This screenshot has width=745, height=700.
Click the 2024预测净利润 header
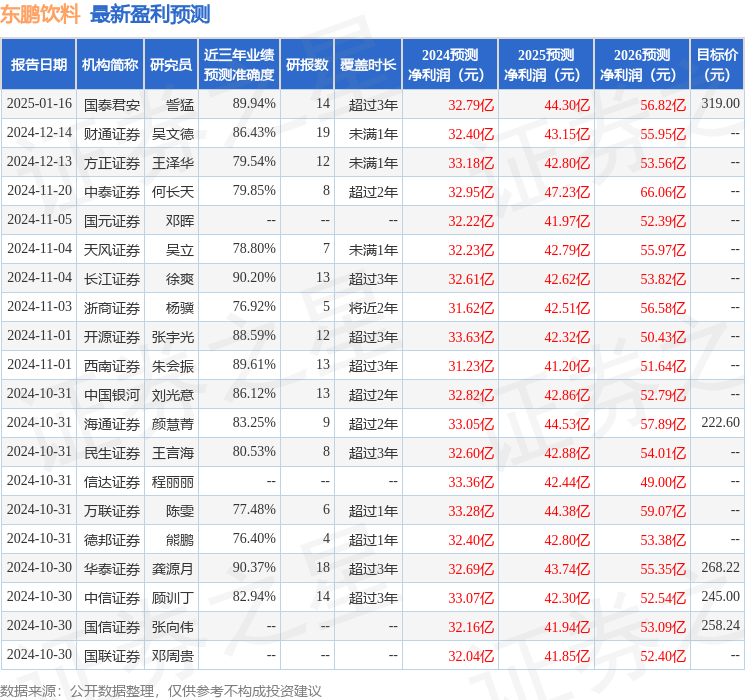[x=450, y=65]
